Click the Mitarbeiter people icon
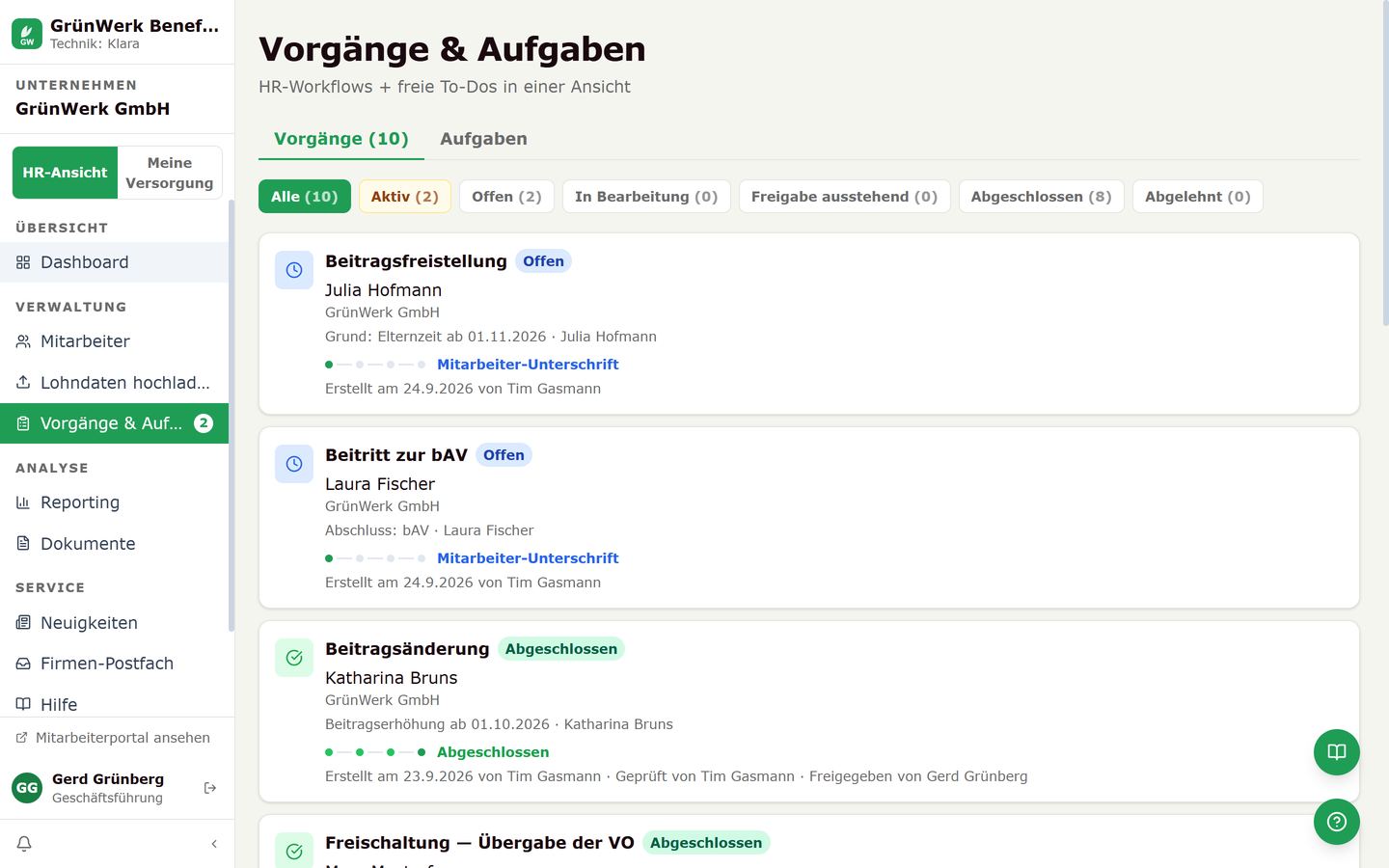This screenshot has height=868, width=1389. 23,341
